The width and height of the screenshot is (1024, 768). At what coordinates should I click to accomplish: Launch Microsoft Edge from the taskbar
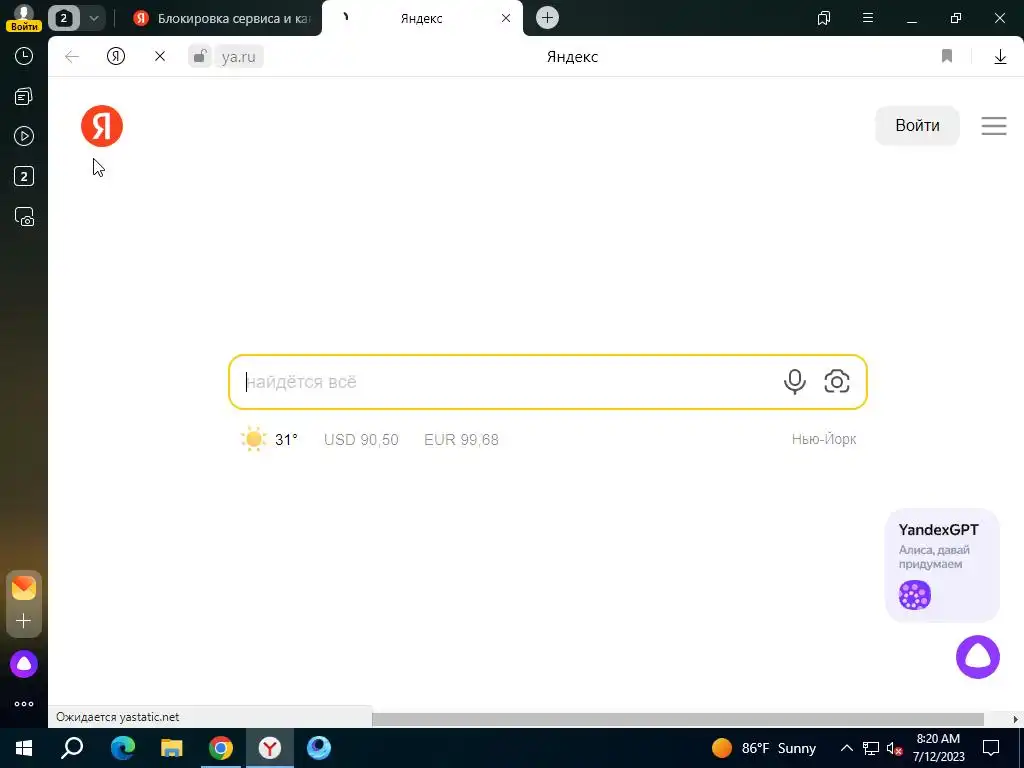pyautogui.click(x=122, y=748)
